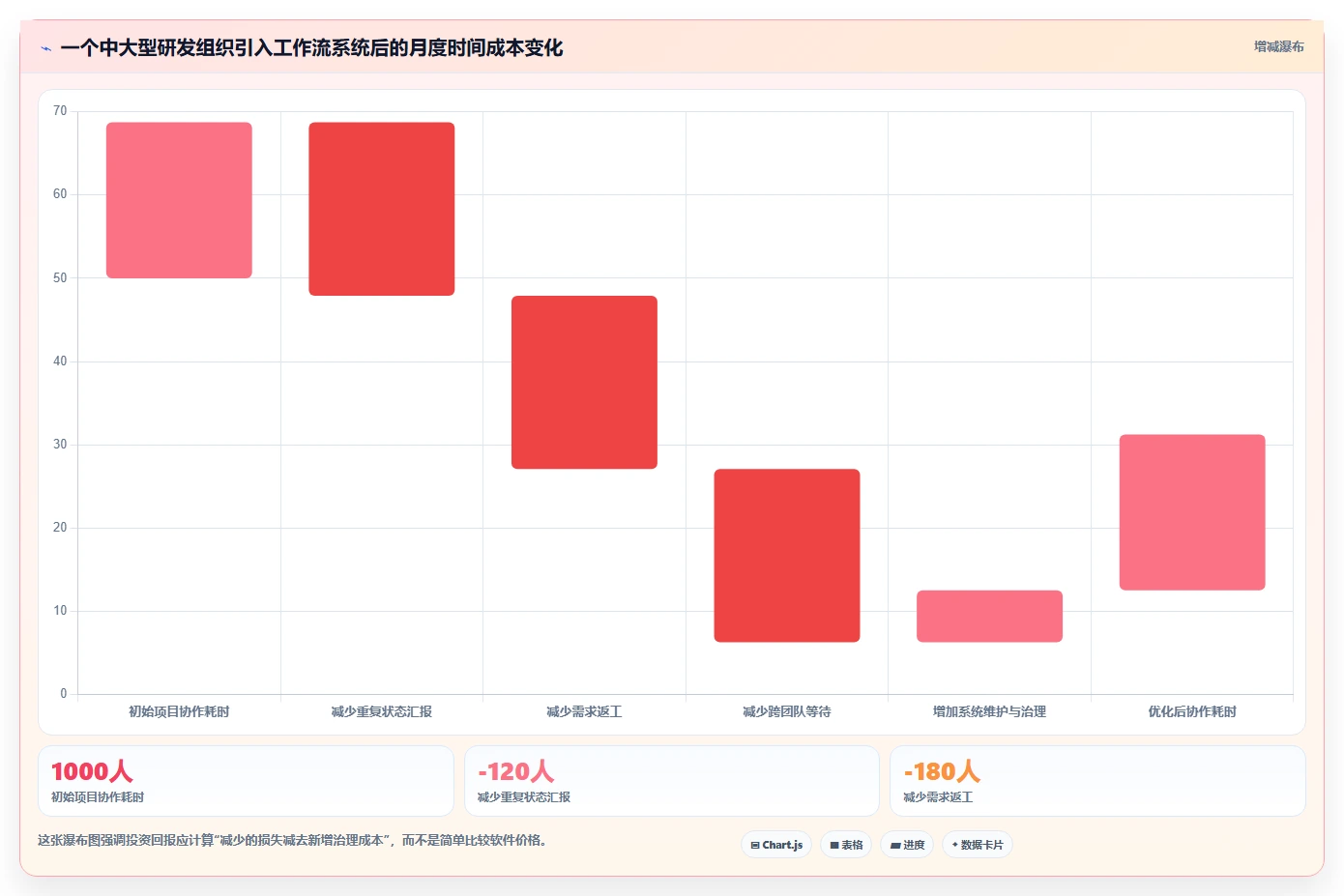
Task: Click the 减少重复状态汇报 red bar
Action: pos(382,209)
